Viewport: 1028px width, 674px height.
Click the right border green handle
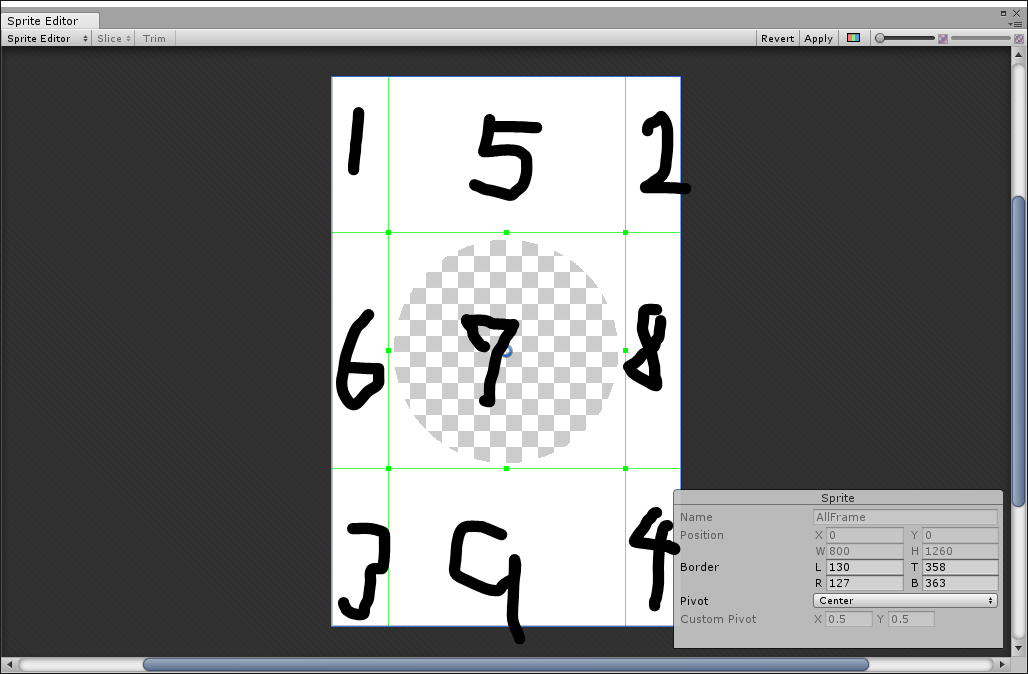[x=625, y=351]
